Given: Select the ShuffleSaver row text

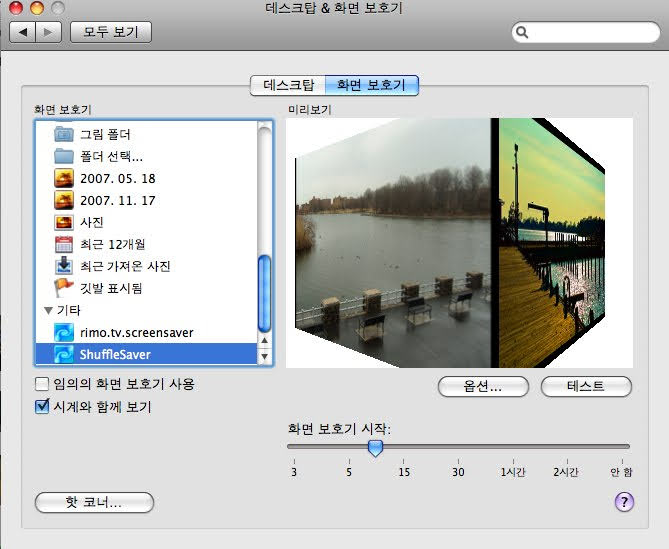Looking at the screenshot, I should pos(115,354).
